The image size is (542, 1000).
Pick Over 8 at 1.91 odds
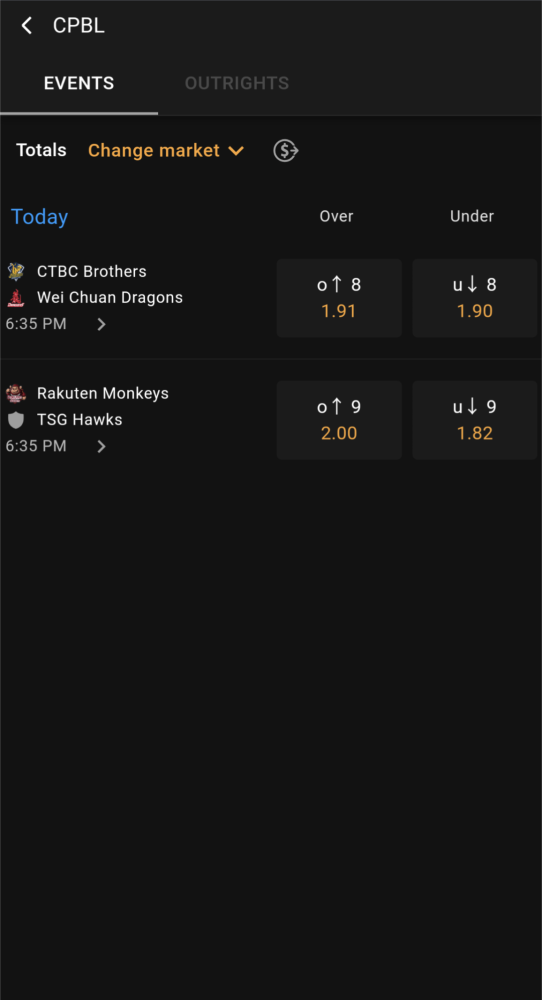[339, 298]
